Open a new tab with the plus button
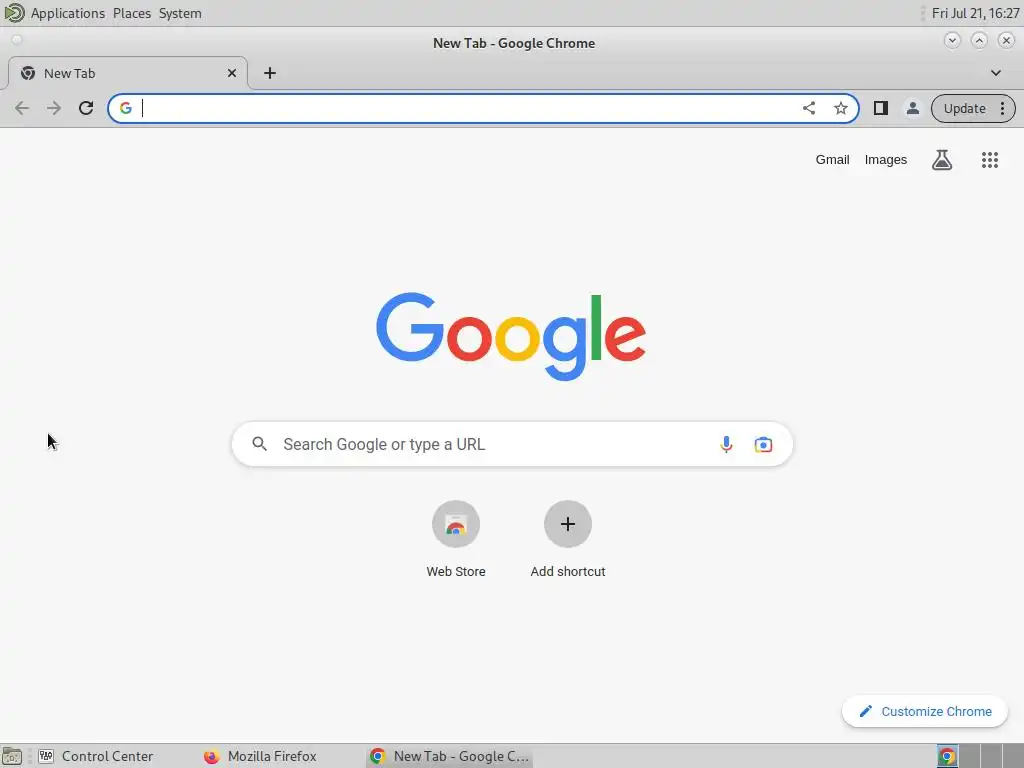This screenshot has height=768, width=1024. [x=270, y=73]
